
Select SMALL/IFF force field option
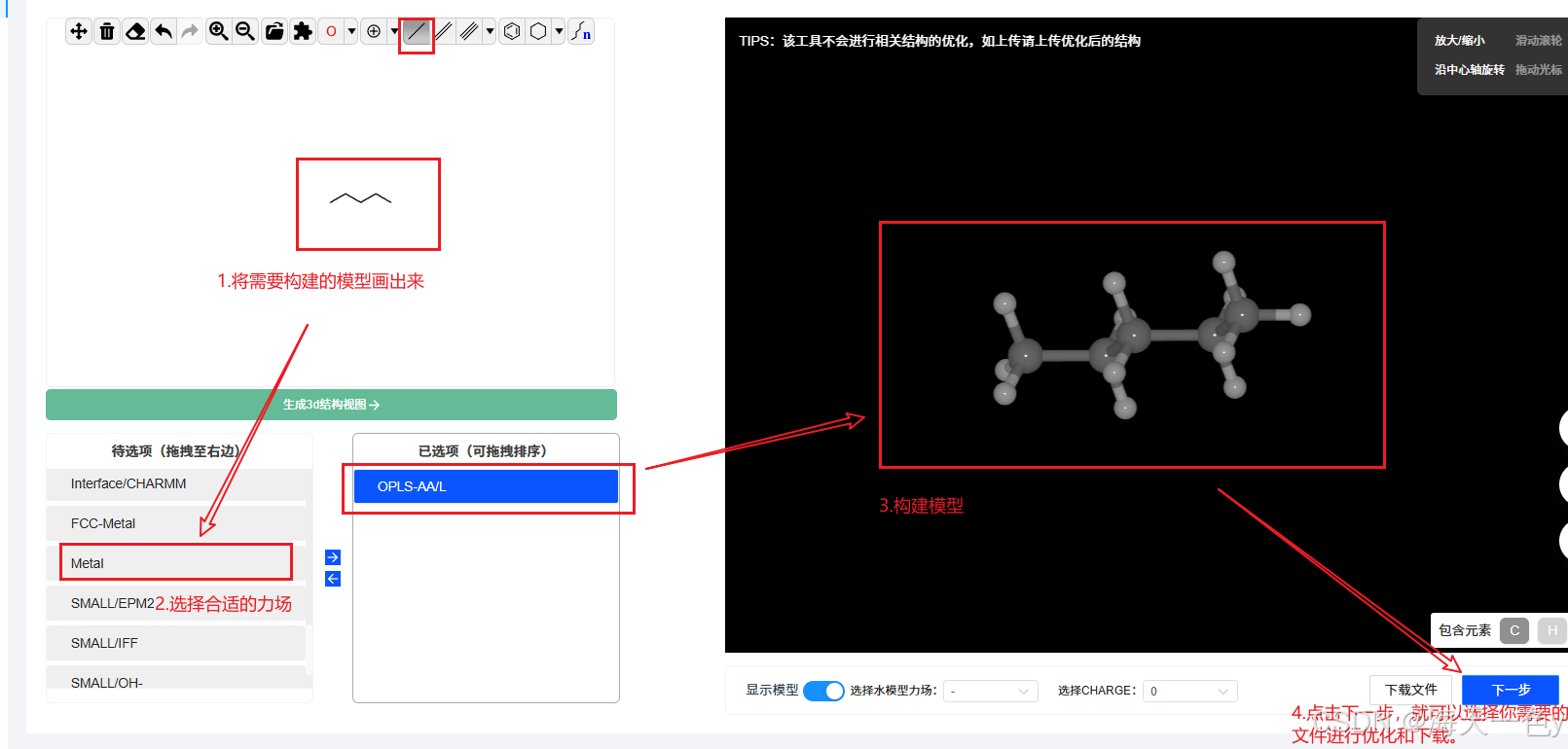point(175,643)
